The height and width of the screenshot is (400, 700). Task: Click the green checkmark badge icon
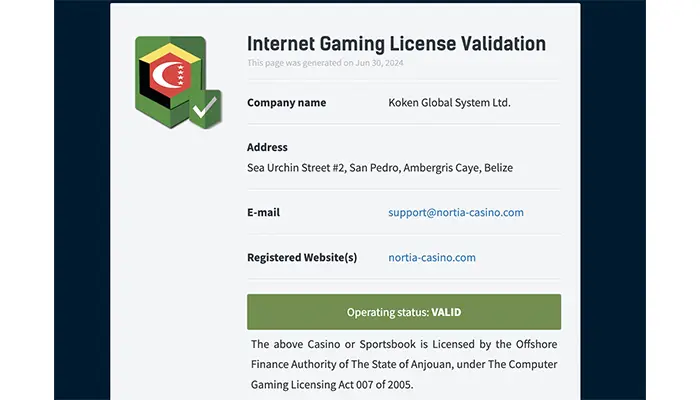coord(205,108)
